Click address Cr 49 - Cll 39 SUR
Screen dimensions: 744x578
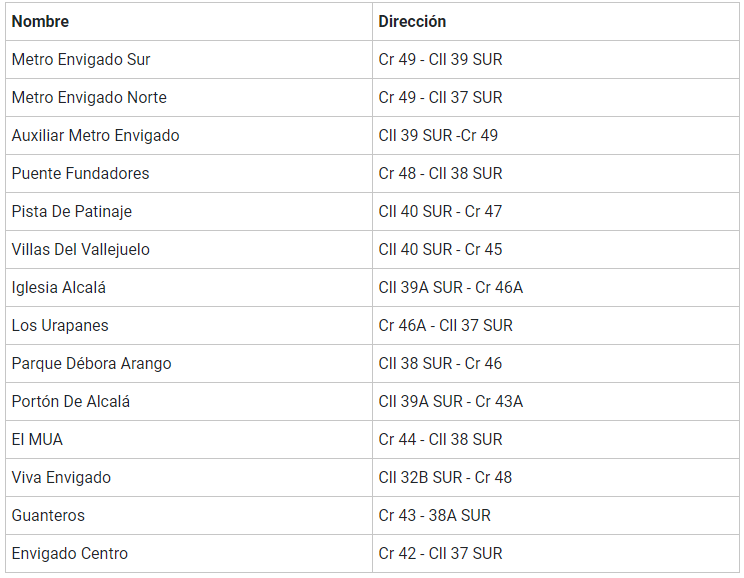pyautogui.click(x=440, y=60)
